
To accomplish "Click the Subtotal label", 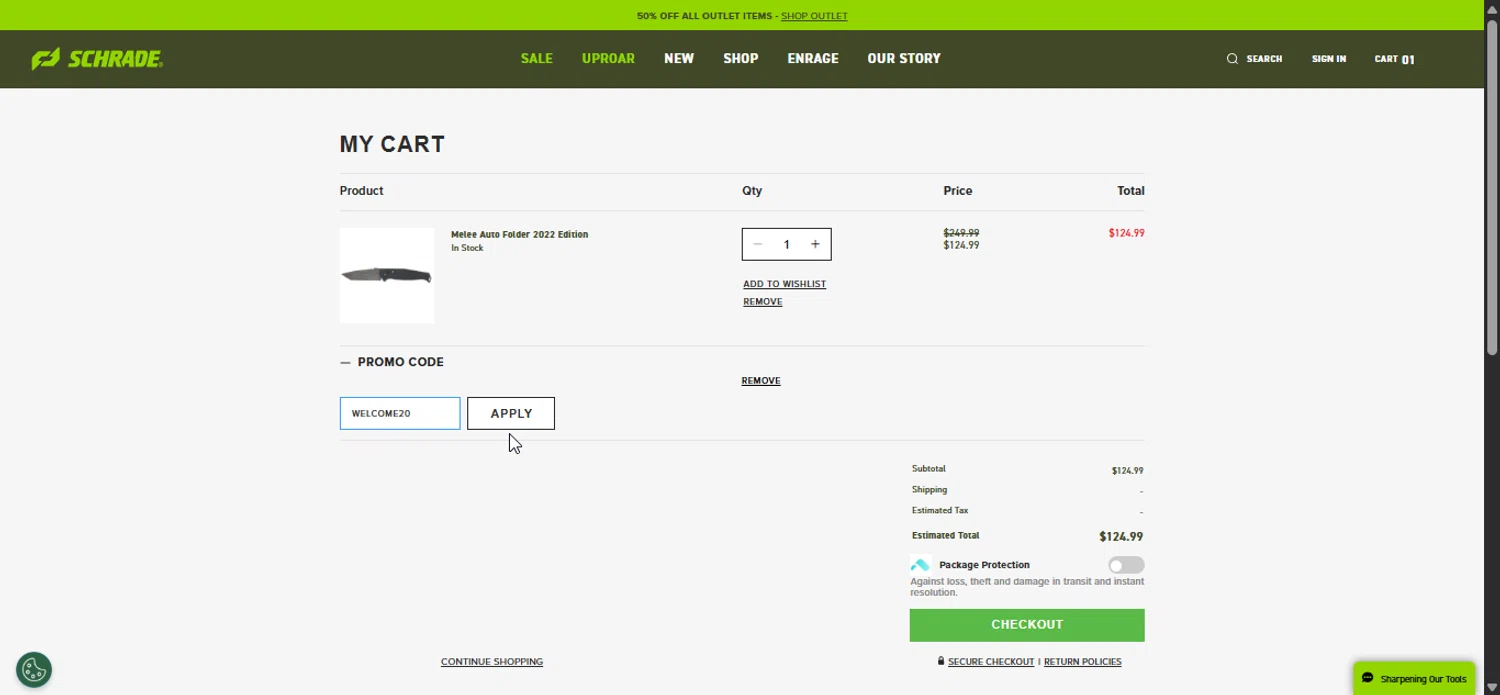I will coord(929,469).
